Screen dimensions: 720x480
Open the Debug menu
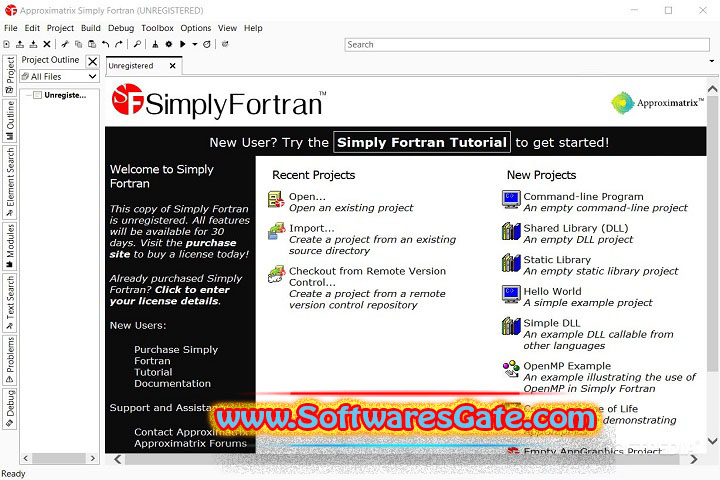coord(121,28)
